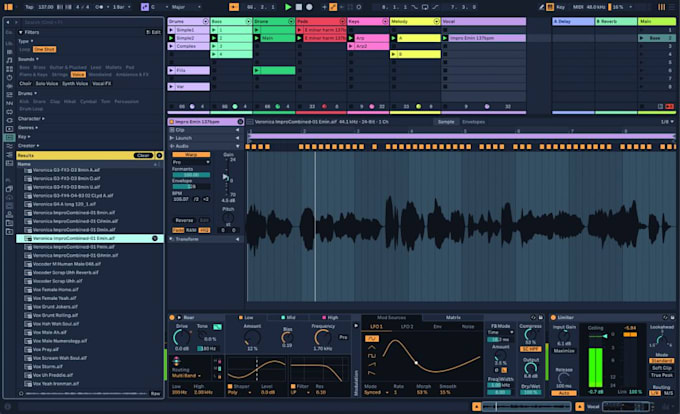Image resolution: width=680 pixels, height=414 pixels.
Task: Open the 1 Bar quantization dropdown
Action: (121, 7)
